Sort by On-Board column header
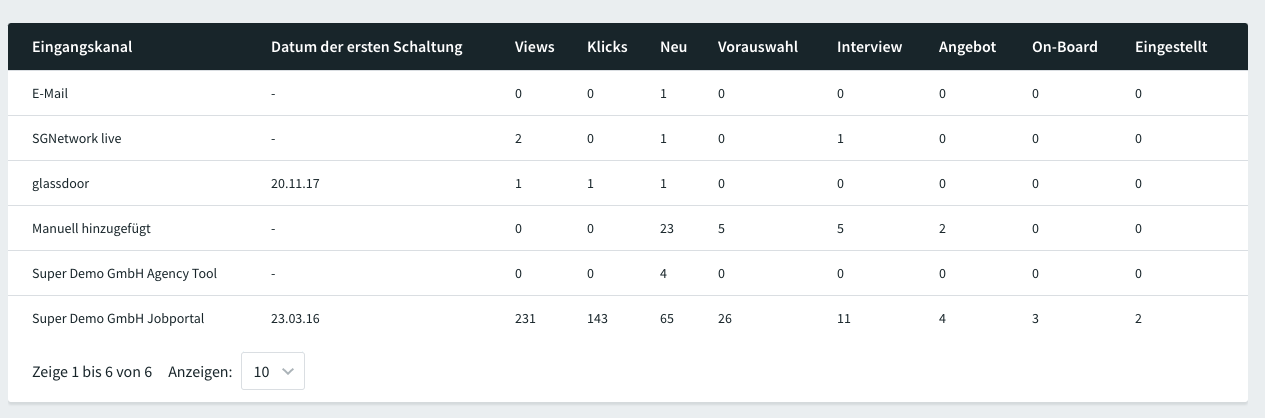The width and height of the screenshot is (1265, 418). 1064,47
